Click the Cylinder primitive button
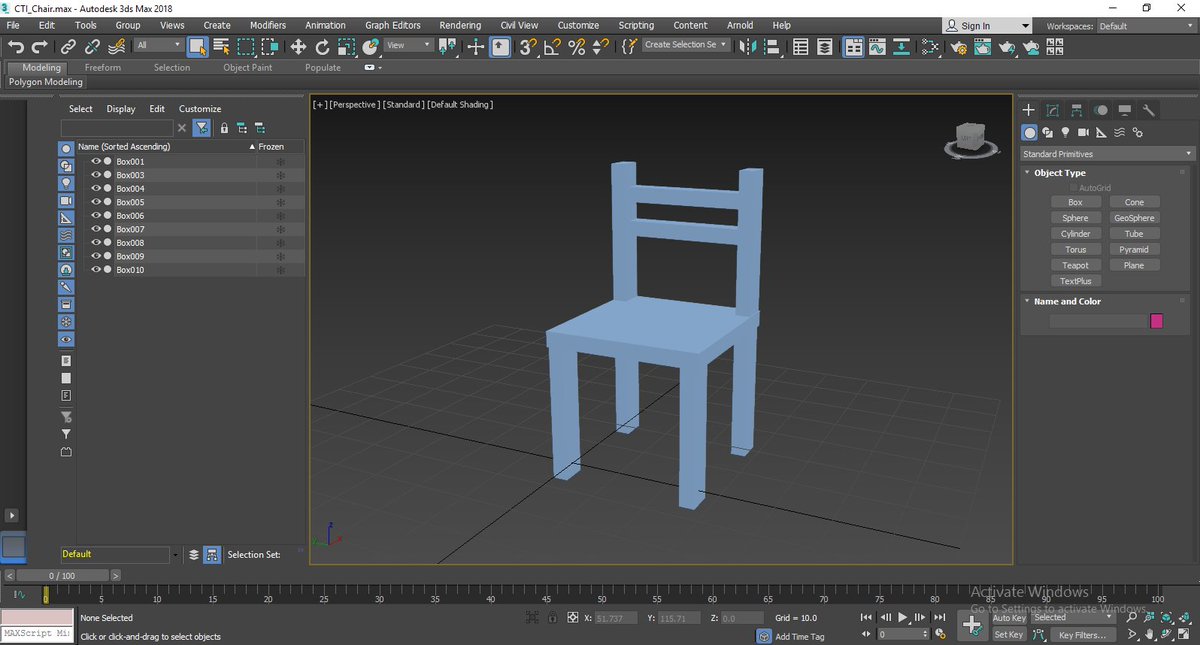Screen dimensions: 1200x645 1075,234
